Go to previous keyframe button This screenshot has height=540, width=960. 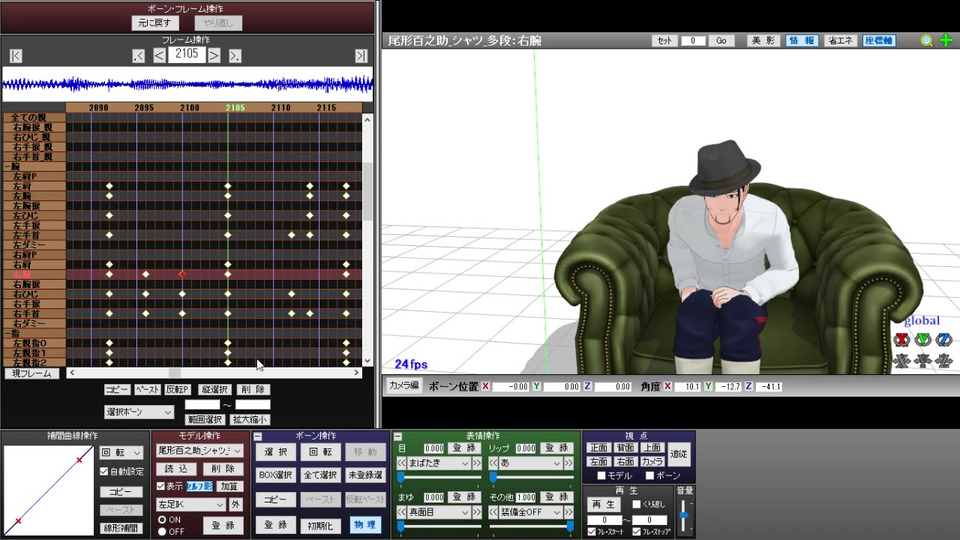[138, 56]
